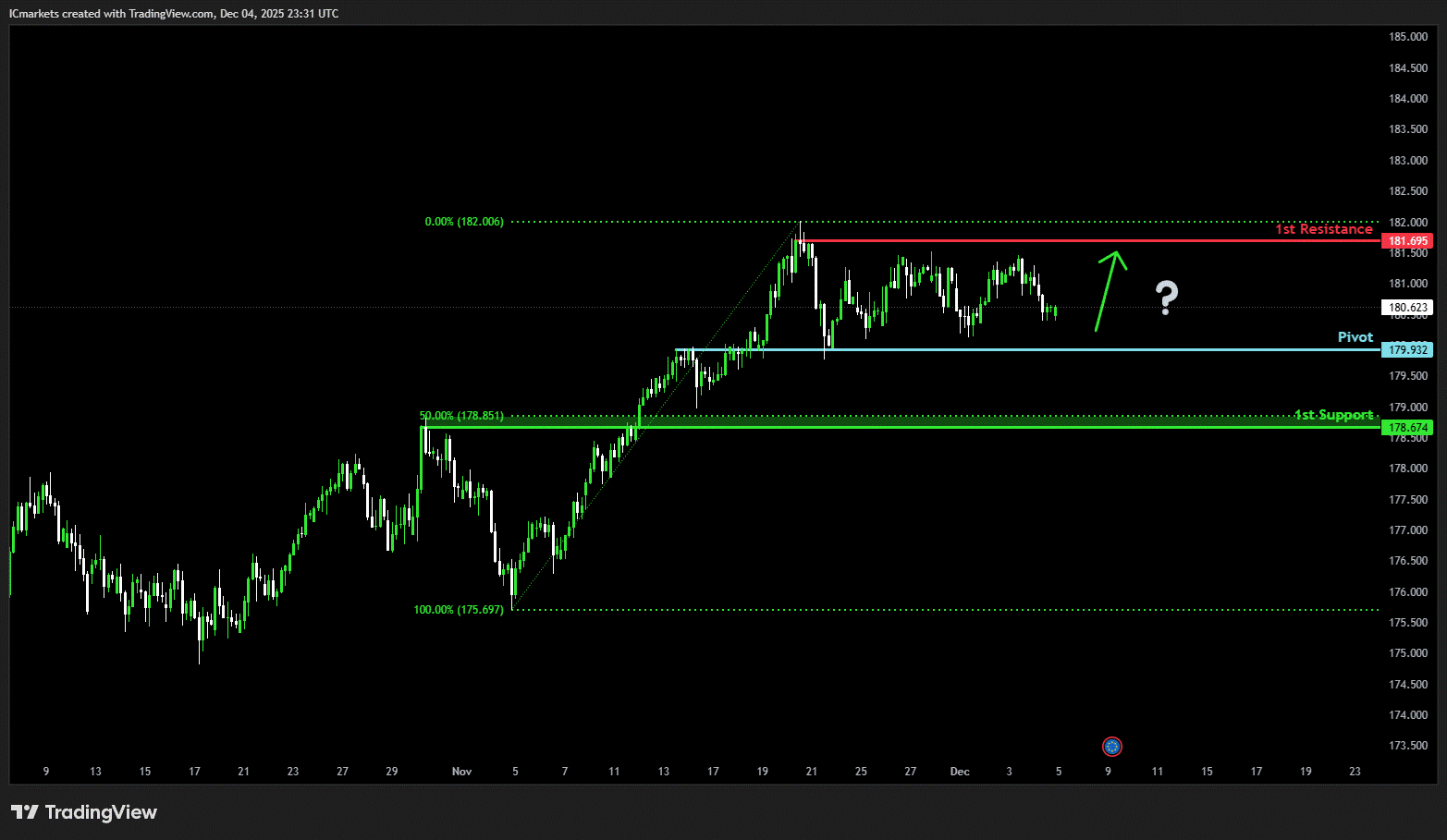Viewport: 1447px width, 840px height.
Task: Select the green 178.674 support price tag
Action: [1406, 428]
